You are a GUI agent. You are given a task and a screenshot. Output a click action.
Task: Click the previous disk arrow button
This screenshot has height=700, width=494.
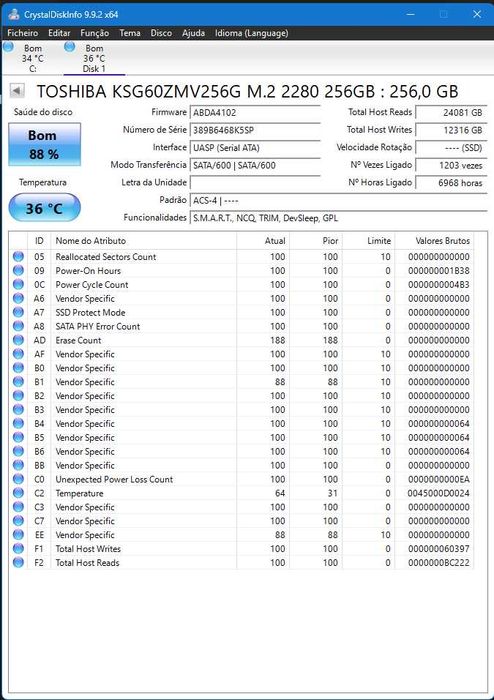17,91
